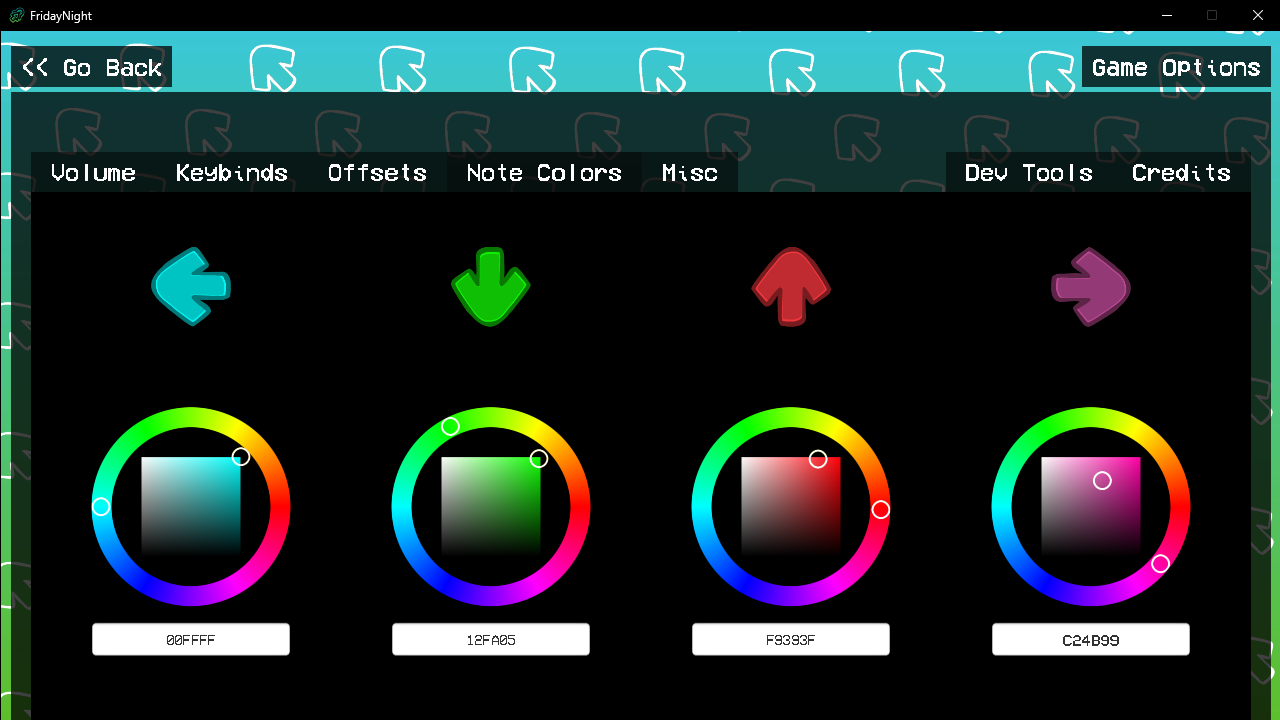Click the hue ring handle on the left arrow's color wheel
Viewport: 1280px width, 720px height.
pos(101,507)
